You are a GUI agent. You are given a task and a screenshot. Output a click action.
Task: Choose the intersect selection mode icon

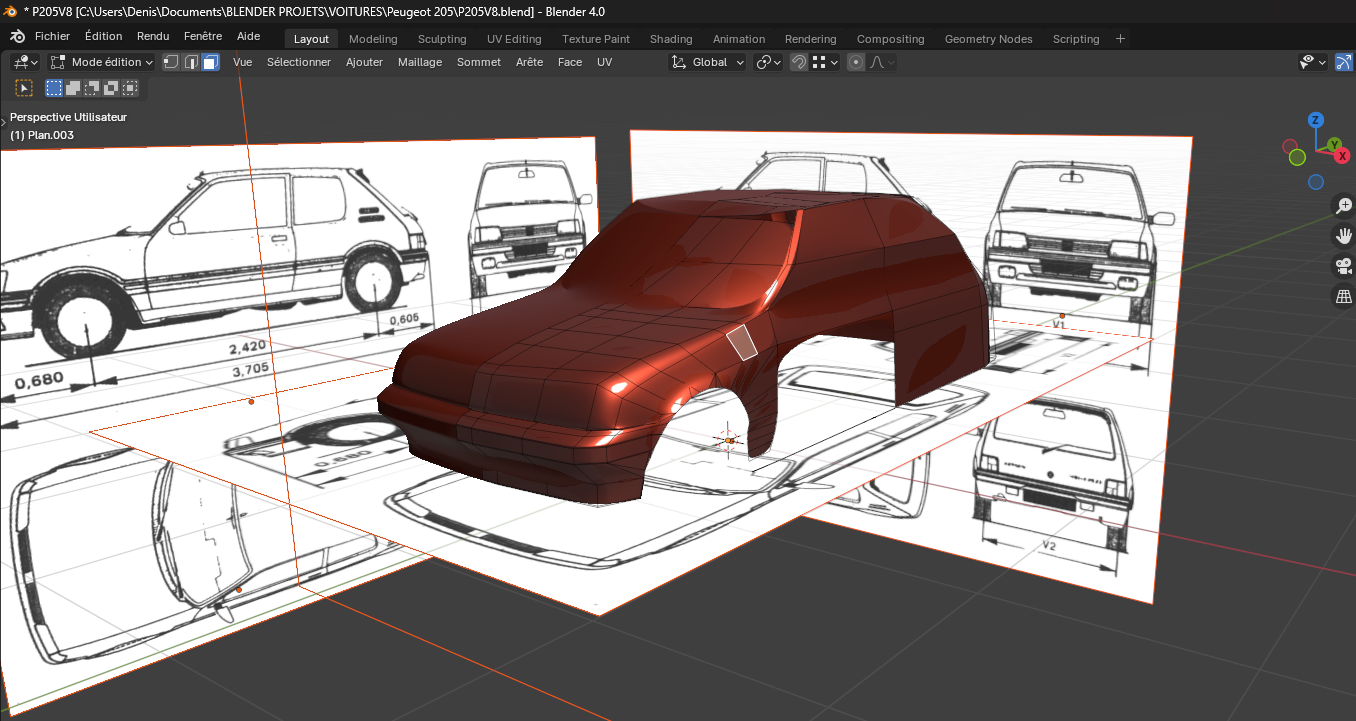[x=130, y=88]
